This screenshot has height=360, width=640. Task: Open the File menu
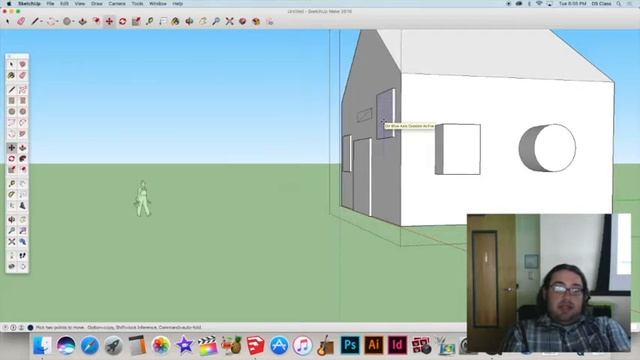(50, 4)
